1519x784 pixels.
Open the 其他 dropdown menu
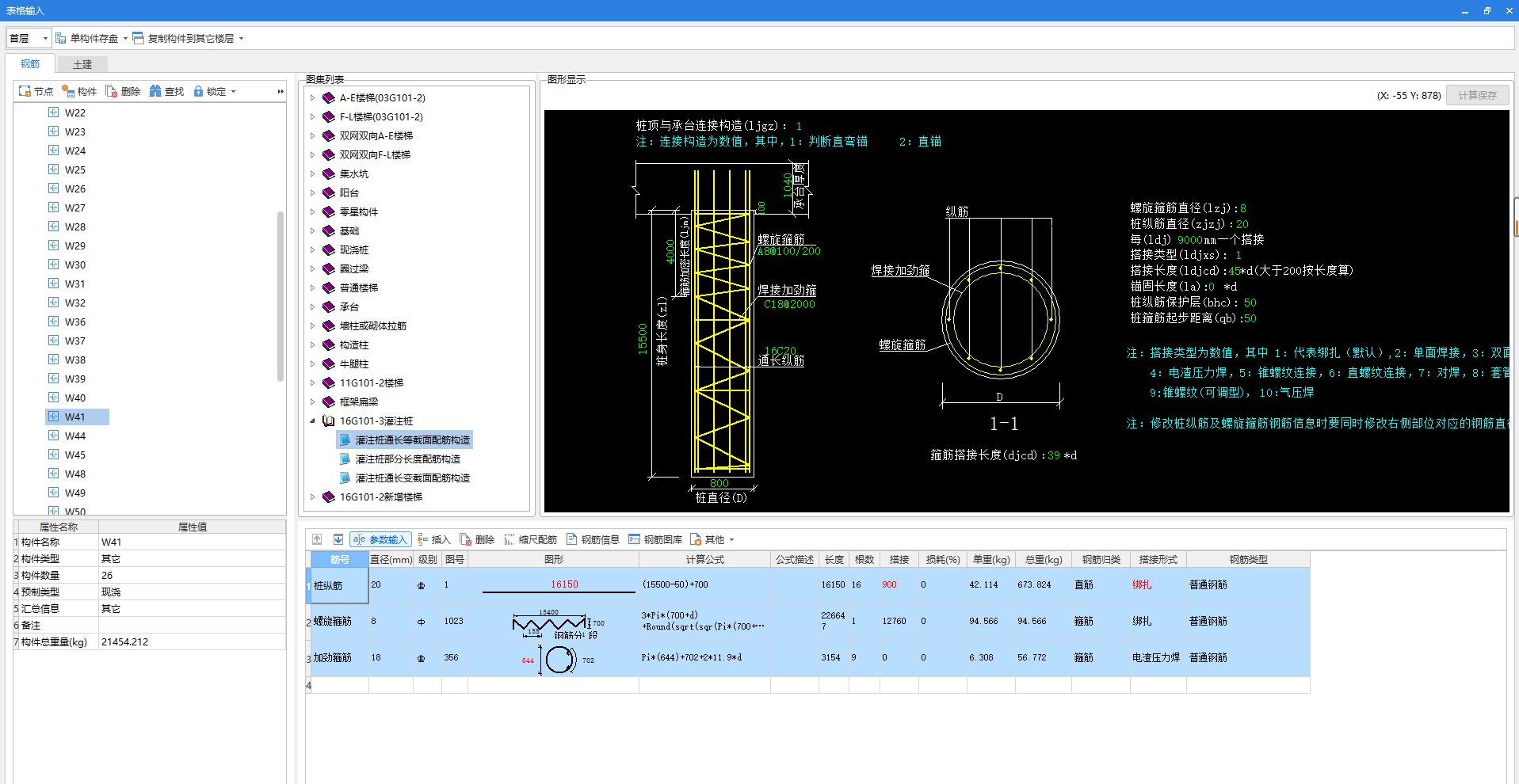tap(712, 539)
